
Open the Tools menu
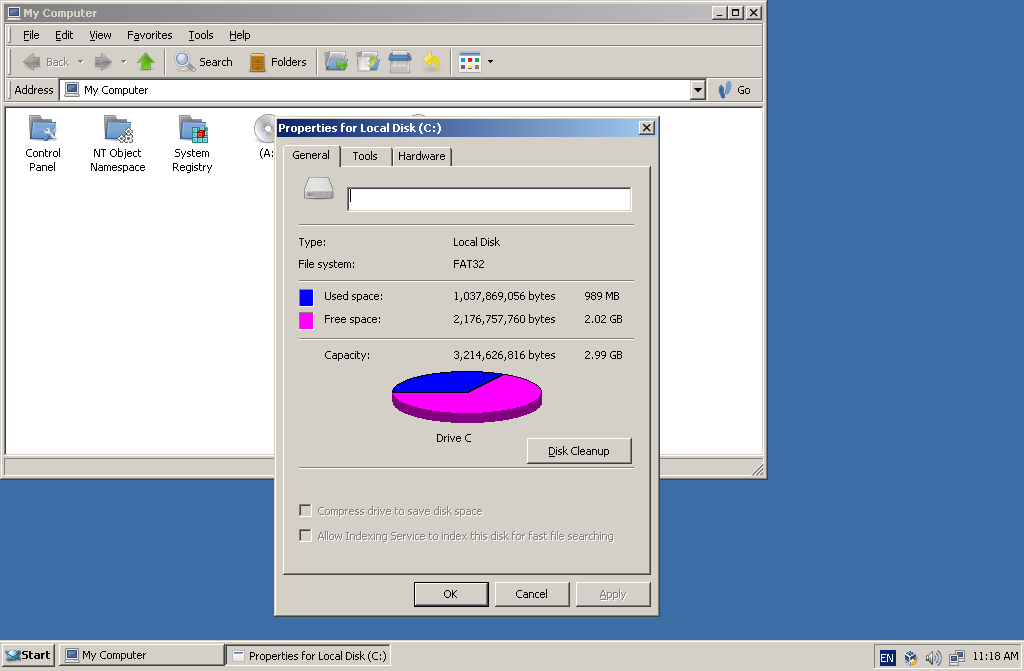[x=200, y=35]
